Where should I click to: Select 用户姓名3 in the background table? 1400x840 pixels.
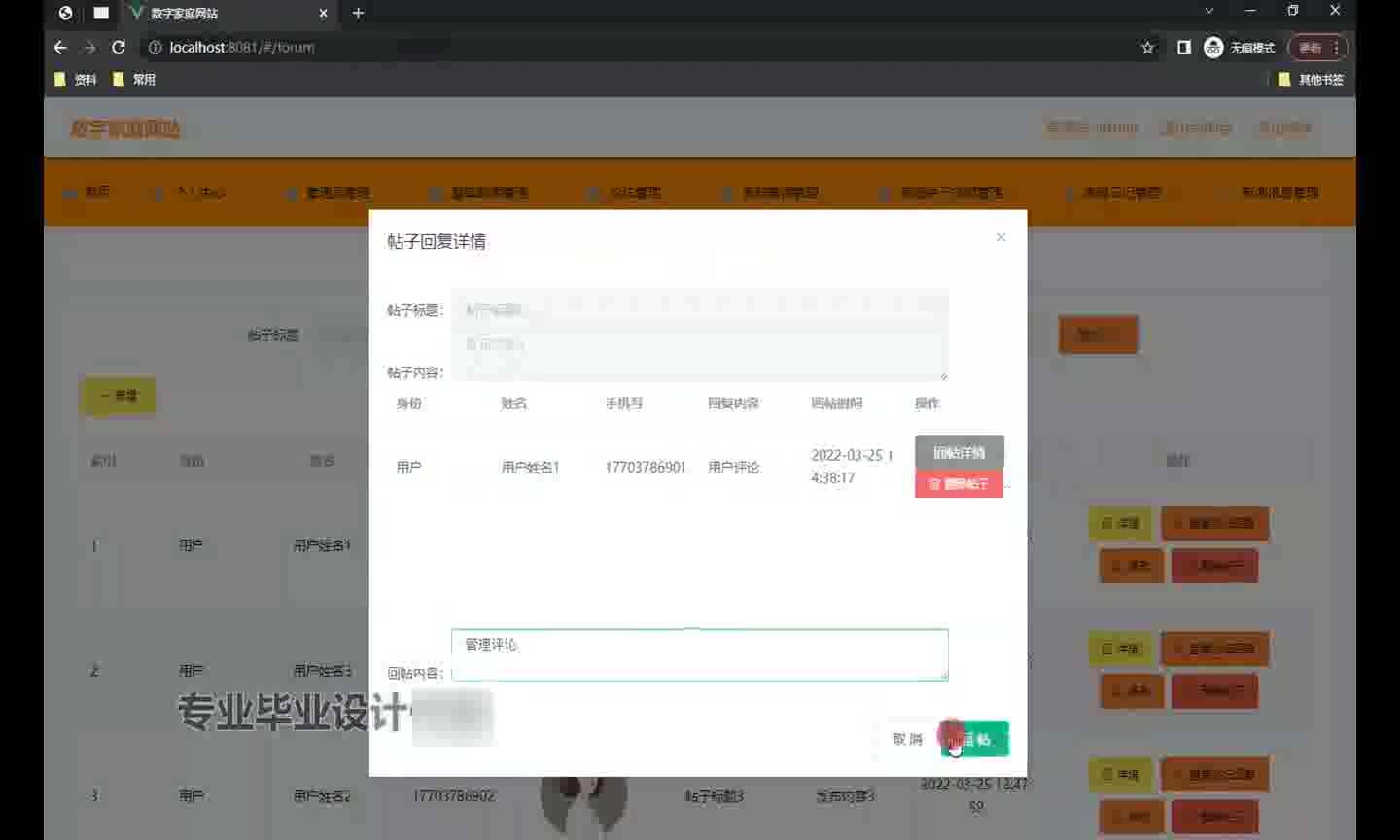(322, 671)
